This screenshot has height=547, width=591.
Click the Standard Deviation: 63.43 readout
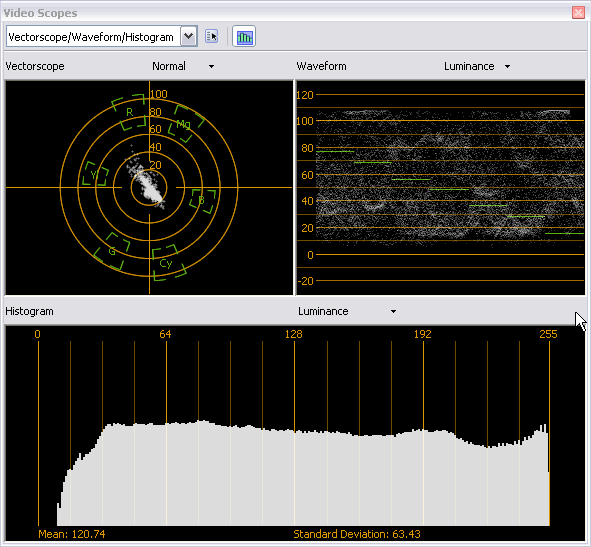tap(357, 534)
